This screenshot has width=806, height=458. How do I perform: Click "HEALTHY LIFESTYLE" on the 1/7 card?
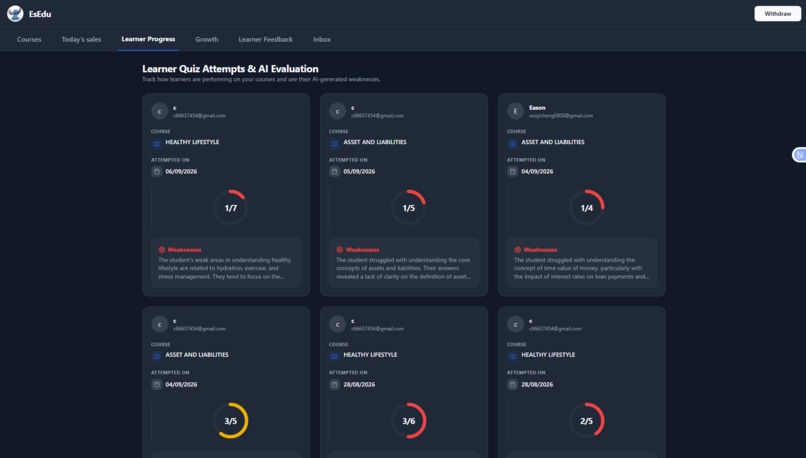click(192, 142)
